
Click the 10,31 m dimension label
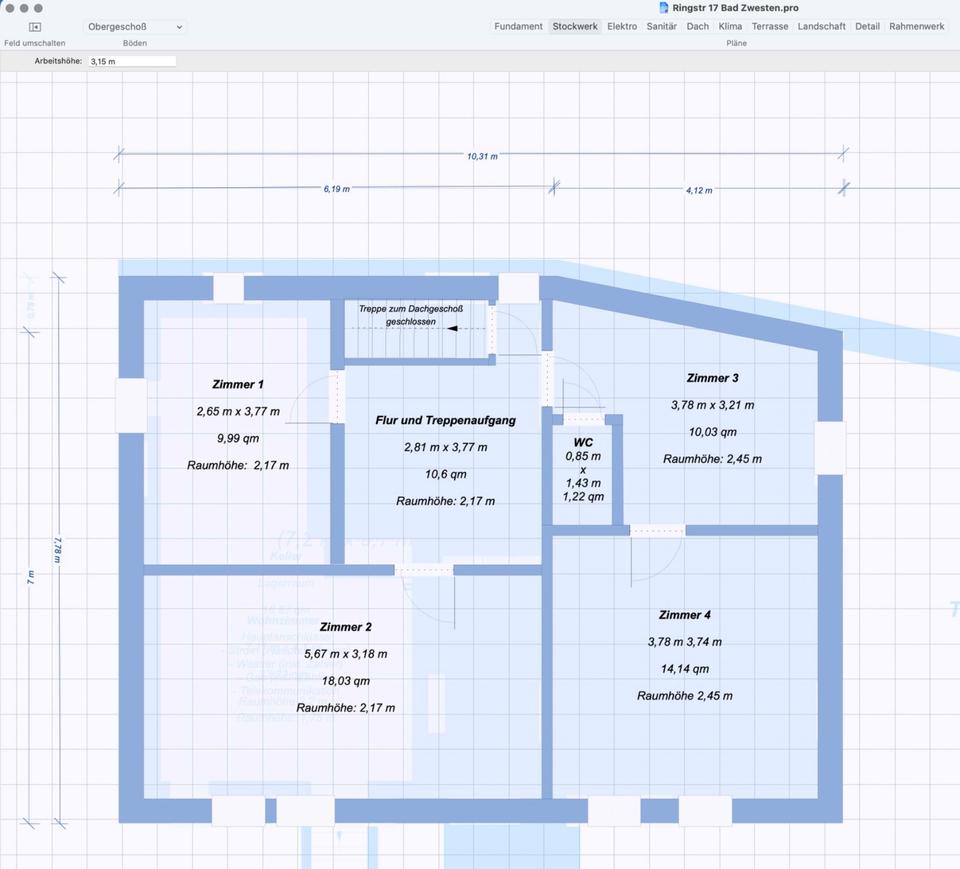click(482, 156)
